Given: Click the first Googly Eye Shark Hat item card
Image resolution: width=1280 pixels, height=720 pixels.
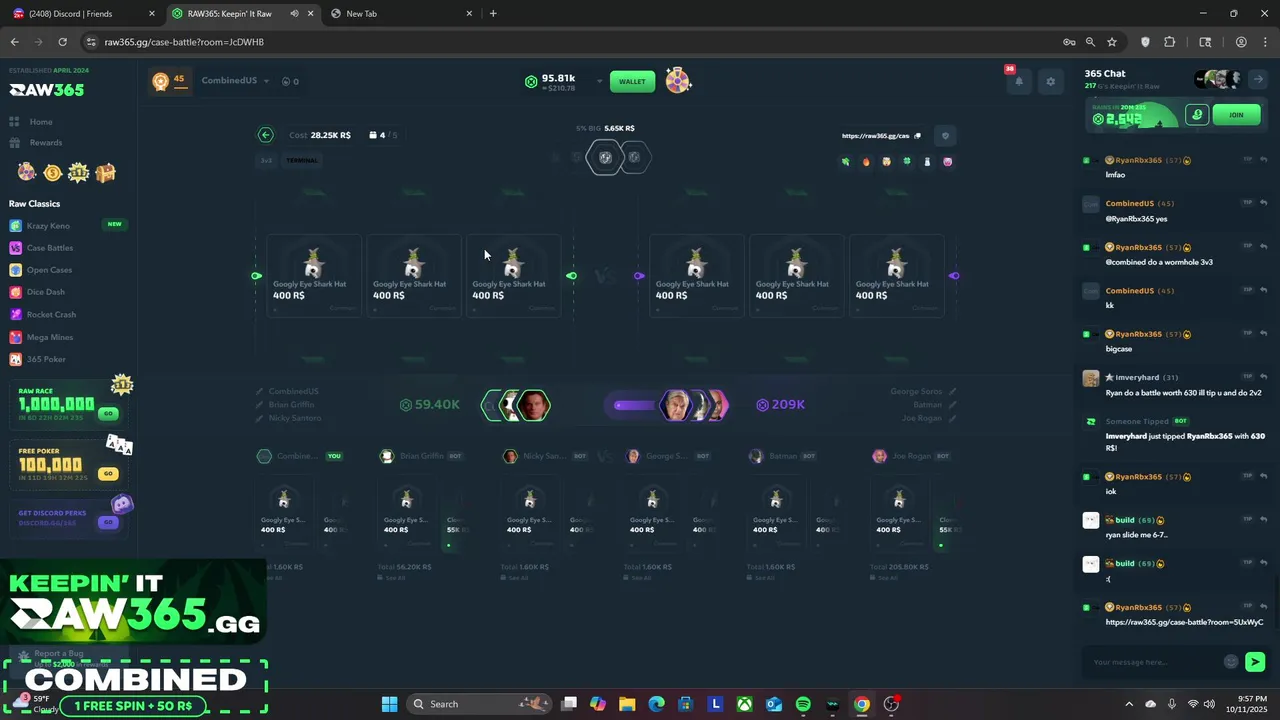Looking at the screenshot, I should 313,276.
